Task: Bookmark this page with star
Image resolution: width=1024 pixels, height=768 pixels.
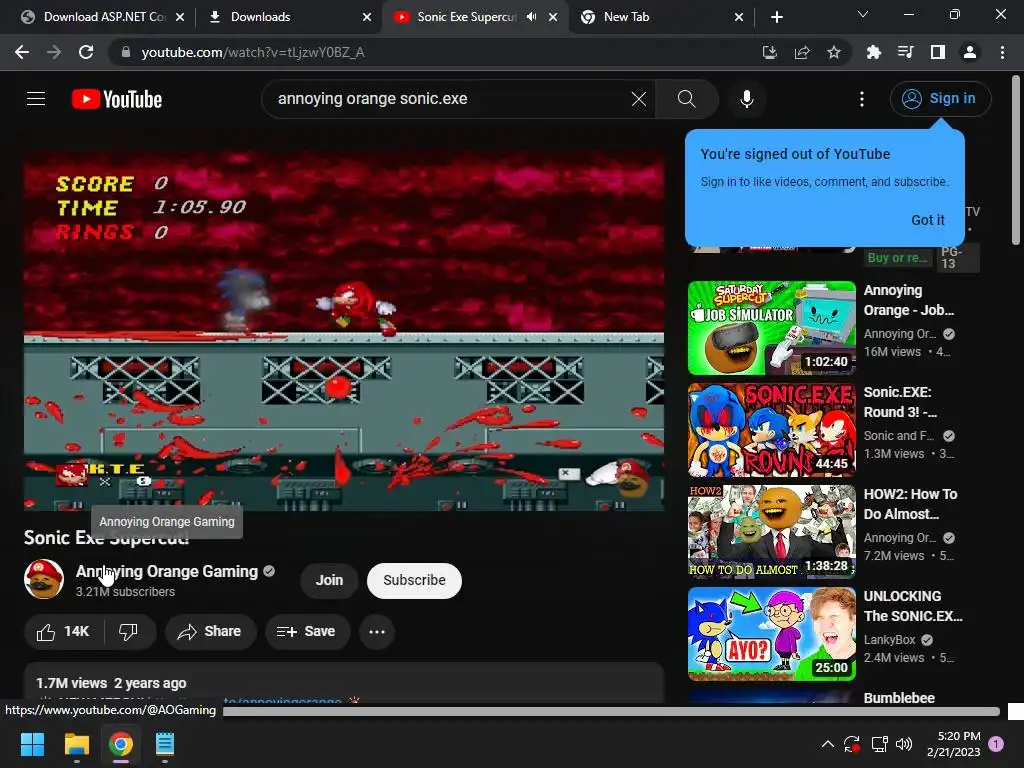Action: click(x=834, y=52)
